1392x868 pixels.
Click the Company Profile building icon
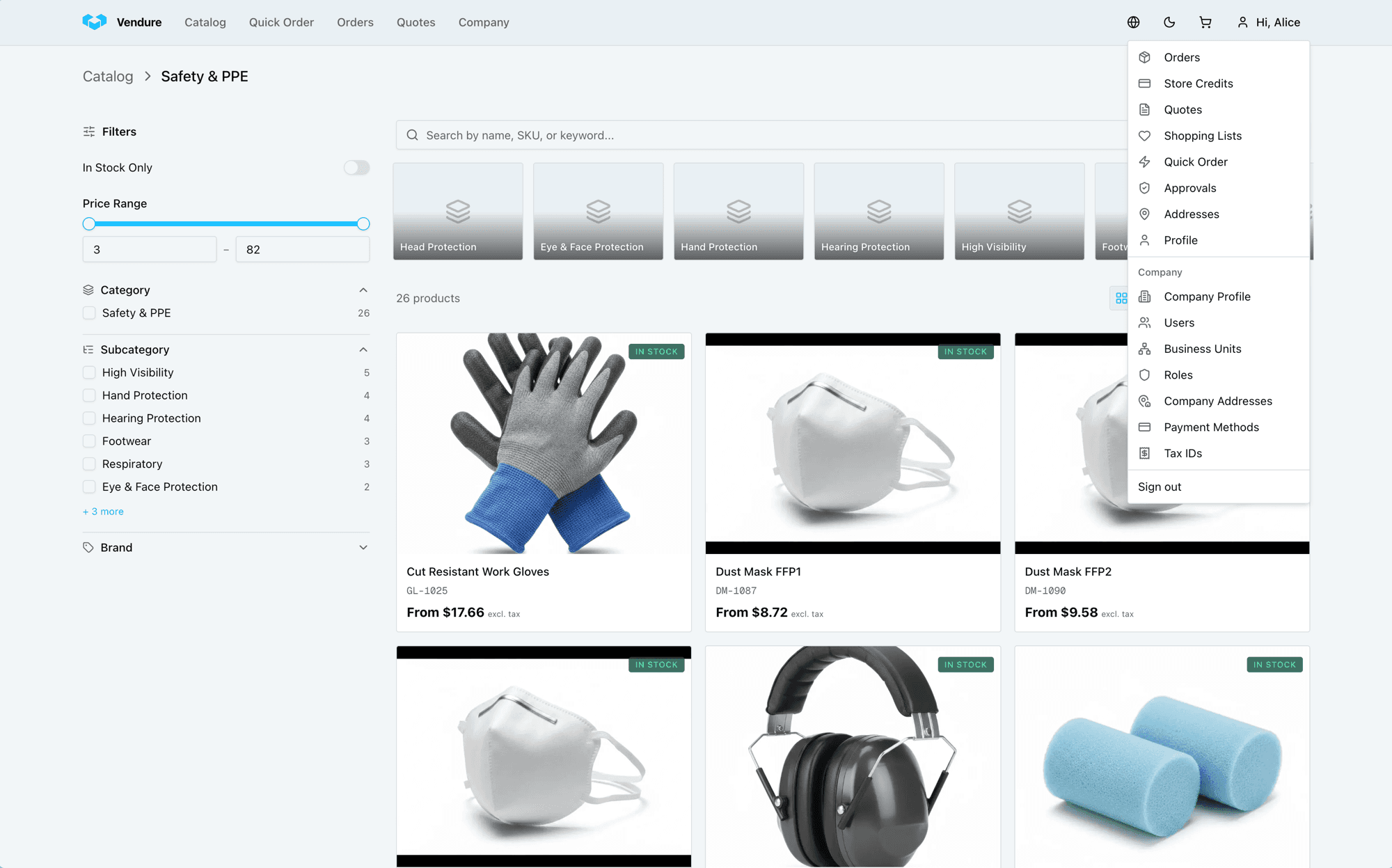pos(1144,297)
